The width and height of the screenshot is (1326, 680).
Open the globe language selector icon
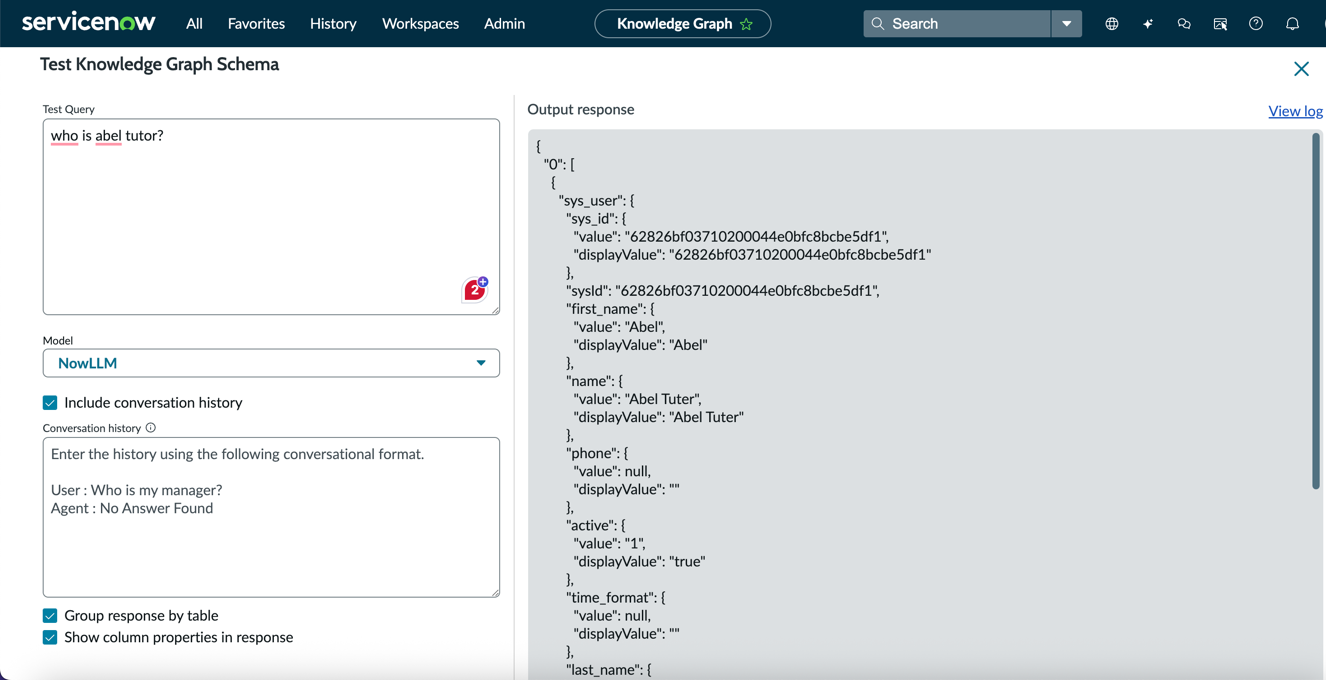tap(1111, 23)
